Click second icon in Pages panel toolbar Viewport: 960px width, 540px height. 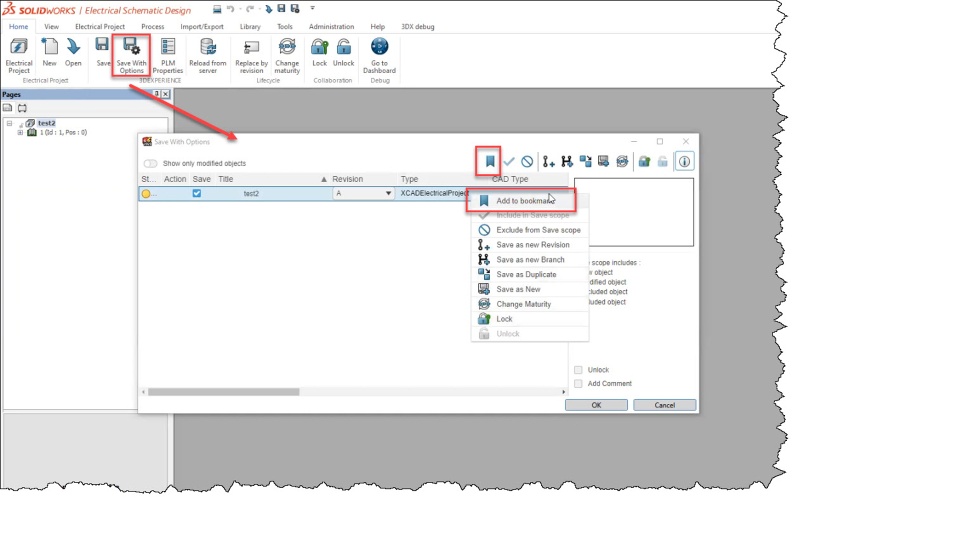(x=22, y=108)
